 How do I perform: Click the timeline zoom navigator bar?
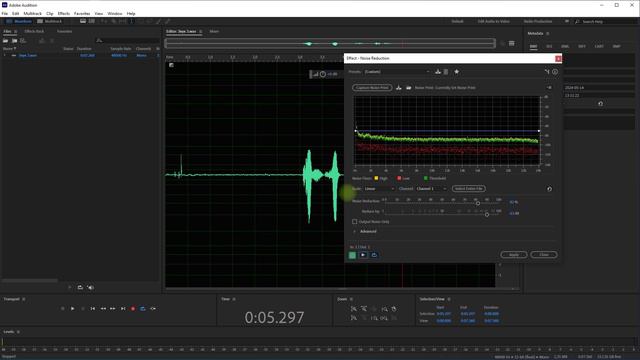point(330,43)
